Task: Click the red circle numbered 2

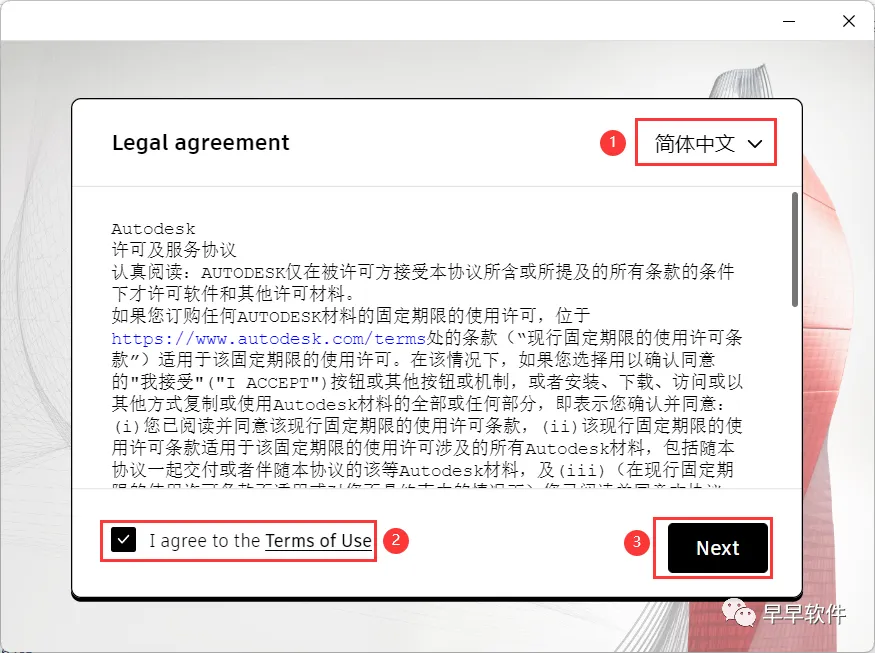Action: (x=396, y=540)
